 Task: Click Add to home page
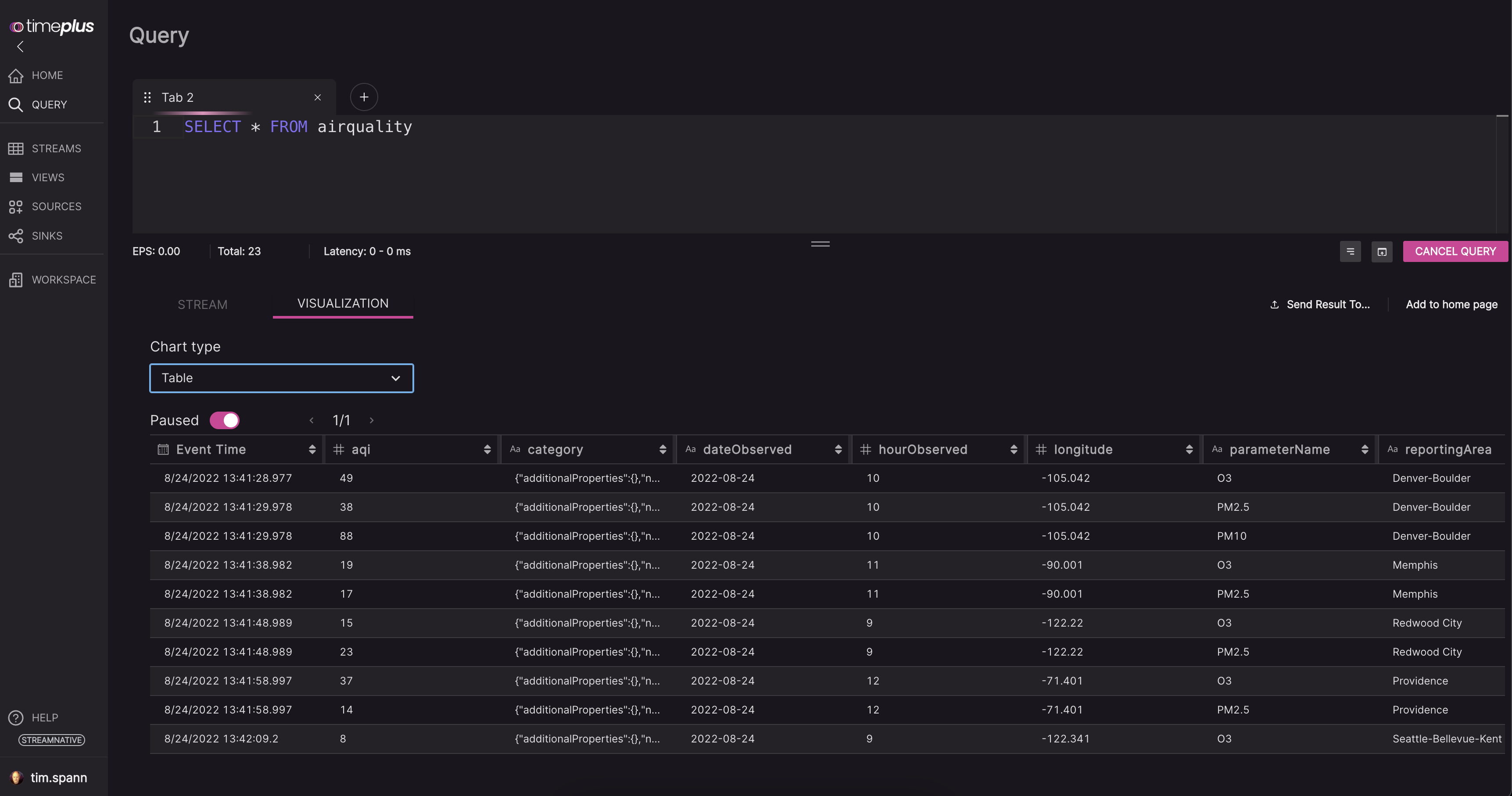coord(1451,305)
